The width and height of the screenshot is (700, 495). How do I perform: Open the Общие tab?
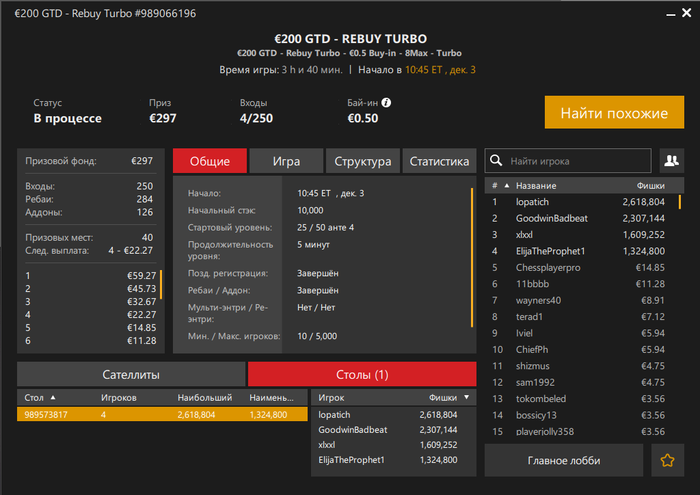[210, 161]
